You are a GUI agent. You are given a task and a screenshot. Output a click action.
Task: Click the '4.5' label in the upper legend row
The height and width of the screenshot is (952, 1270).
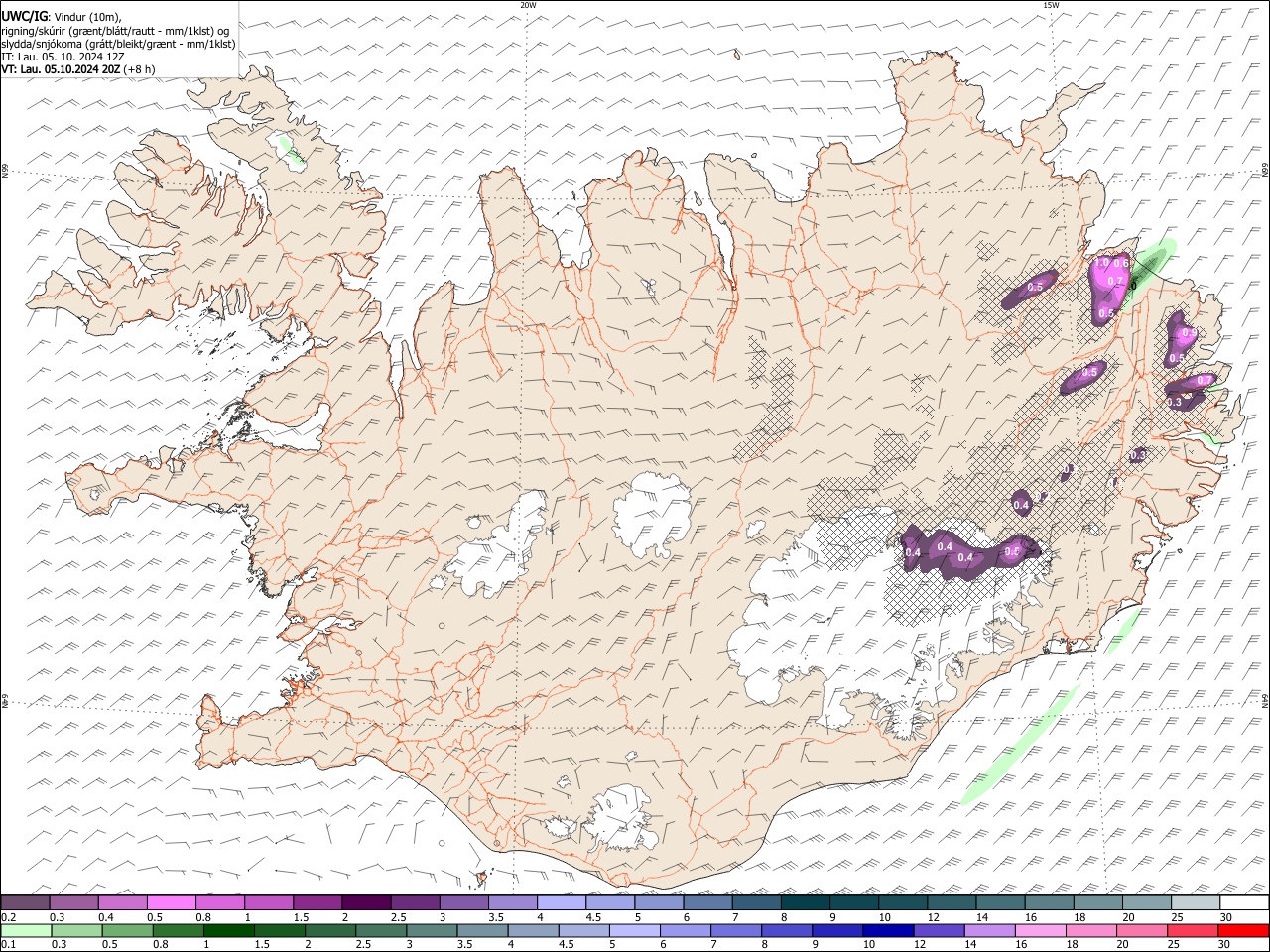tap(593, 917)
